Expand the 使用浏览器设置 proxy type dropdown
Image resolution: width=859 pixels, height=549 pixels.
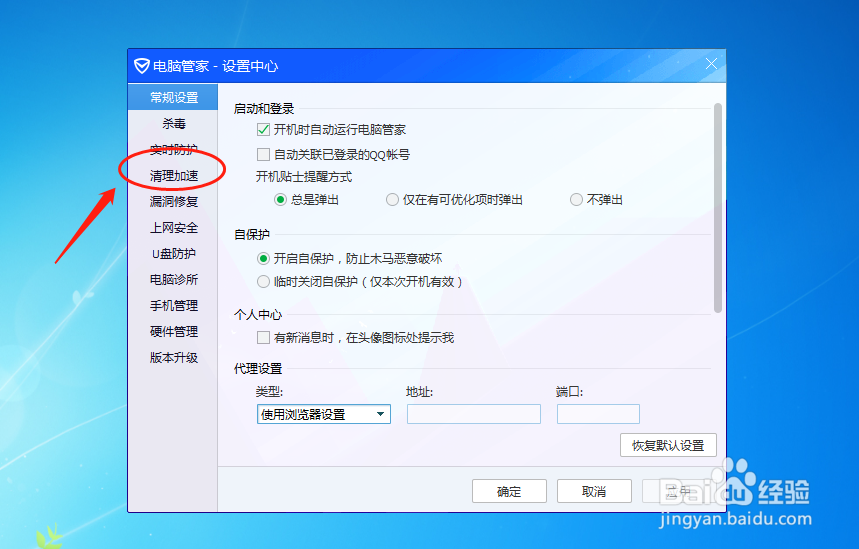324,414
